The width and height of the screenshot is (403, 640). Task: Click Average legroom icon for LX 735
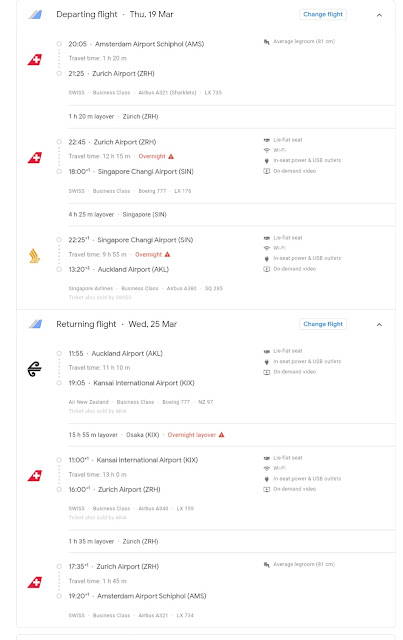click(267, 42)
